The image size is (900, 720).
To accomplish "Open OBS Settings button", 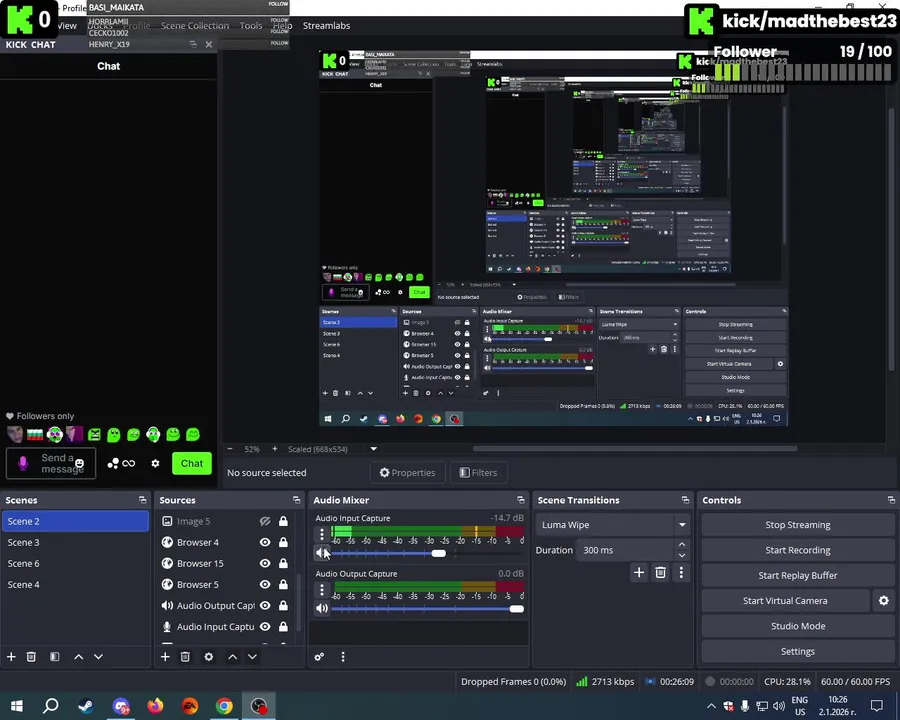I will coord(797,651).
